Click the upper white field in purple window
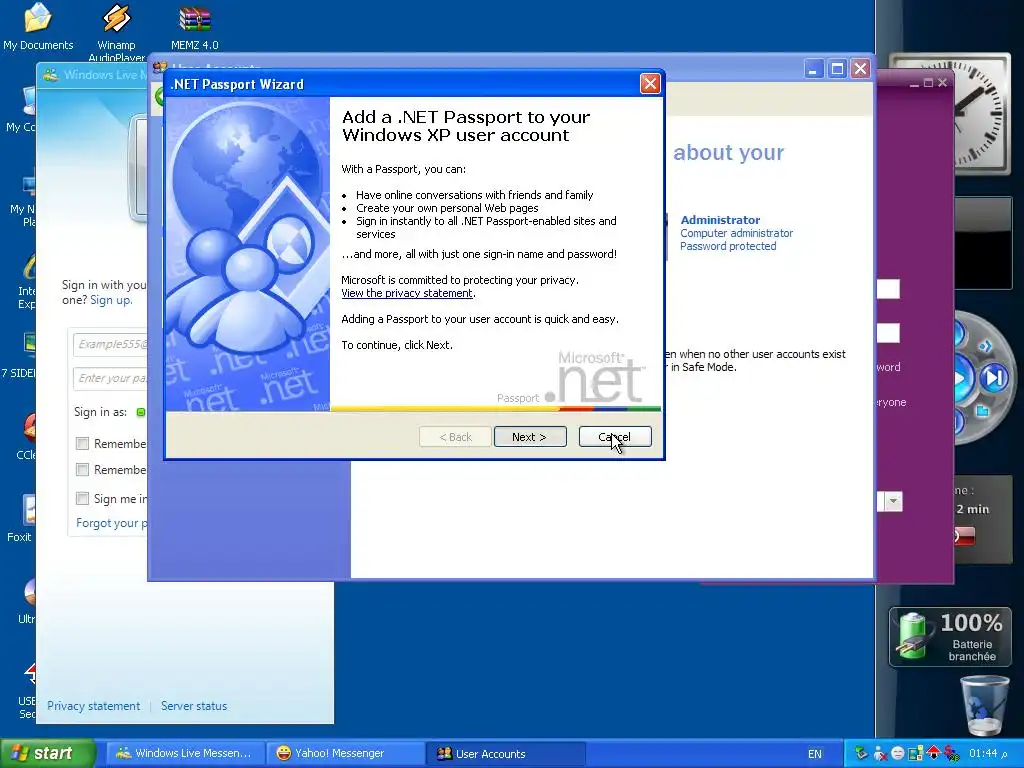The width and height of the screenshot is (1024, 768). click(888, 289)
